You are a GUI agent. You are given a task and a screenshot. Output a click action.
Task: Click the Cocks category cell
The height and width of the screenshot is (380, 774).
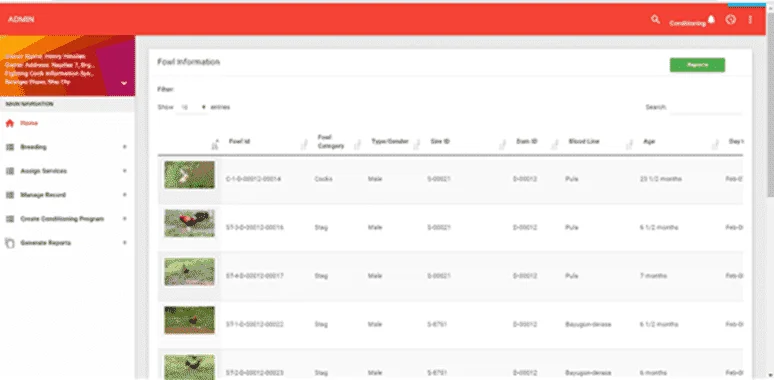(x=323, y=179)
